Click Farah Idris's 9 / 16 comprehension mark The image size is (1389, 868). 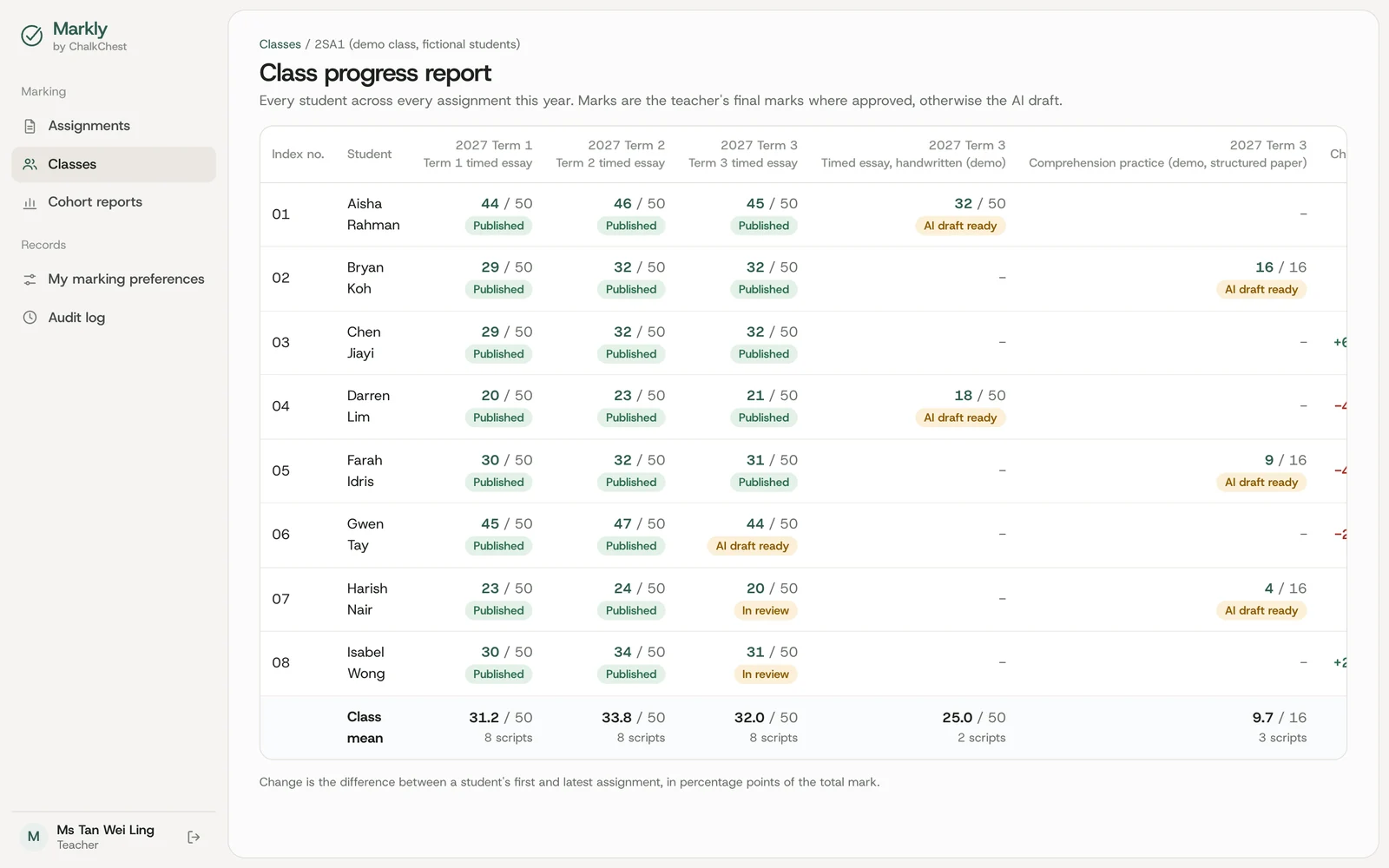coord(1285,460)
